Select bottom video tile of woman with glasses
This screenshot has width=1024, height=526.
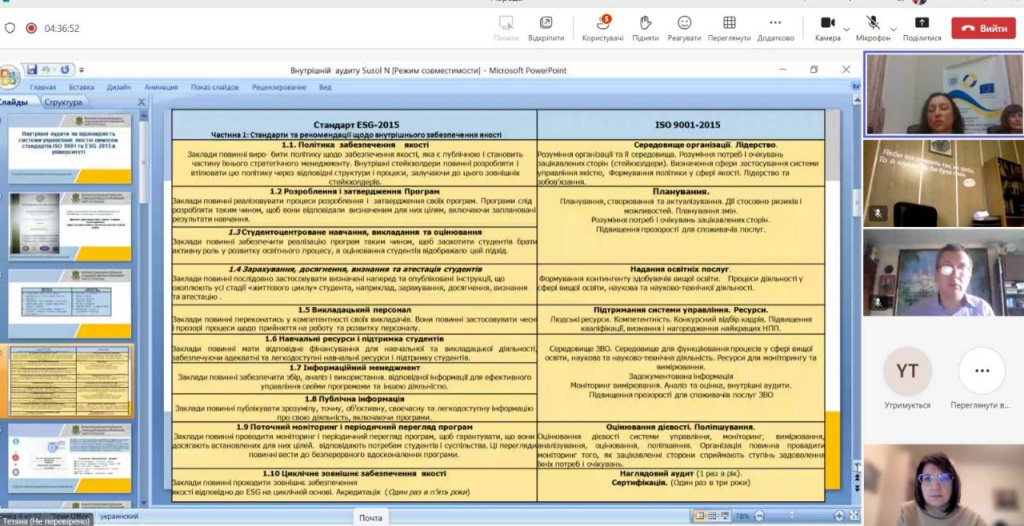coord(944,485)
